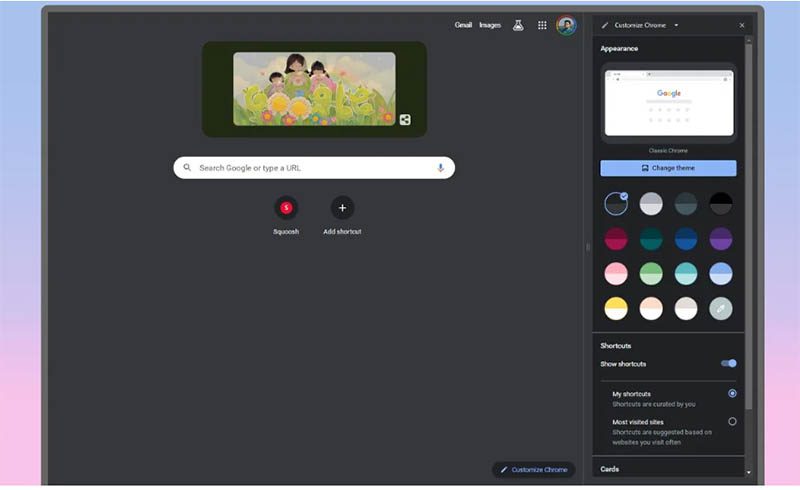The width and height of the screenshot is (800, 490).
Task: Click the pencil icon in side panel header
Action: click(x=605, y=25)
